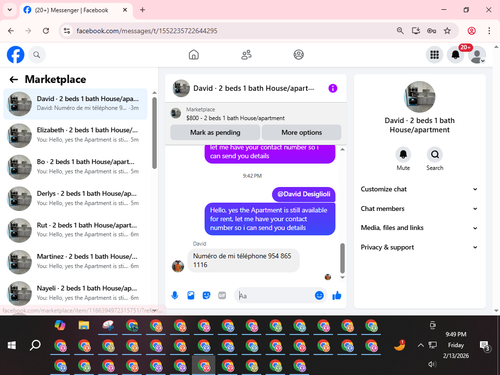
Task: Open the conversation information purple icon
Action: coord(333,88)
